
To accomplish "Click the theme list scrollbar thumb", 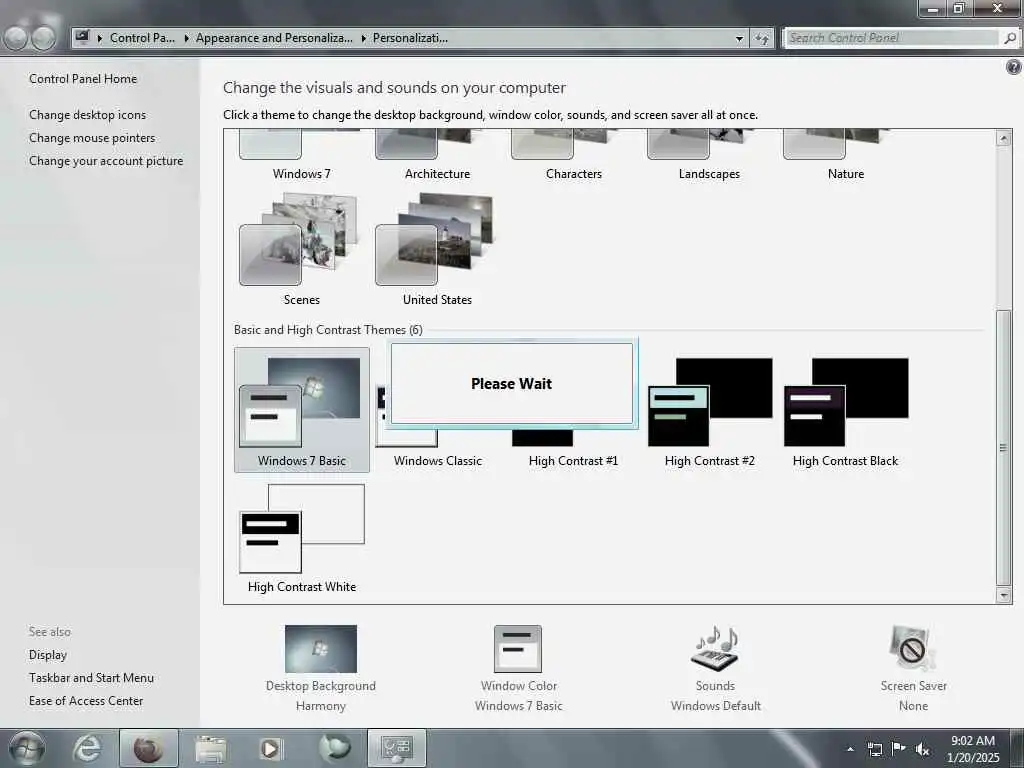I will [1004, 447].
